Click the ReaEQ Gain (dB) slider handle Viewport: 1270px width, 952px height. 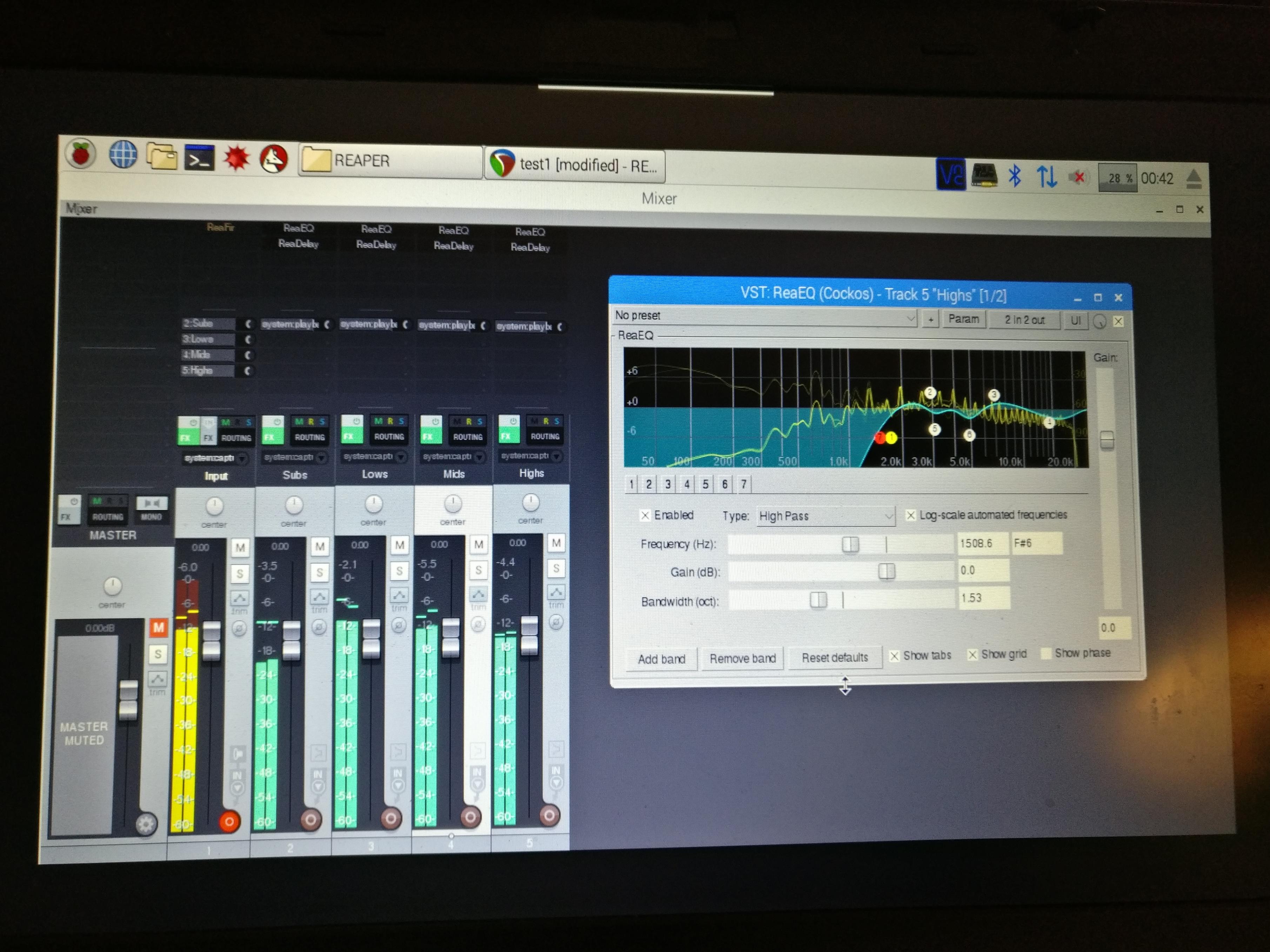coord(887,572)
